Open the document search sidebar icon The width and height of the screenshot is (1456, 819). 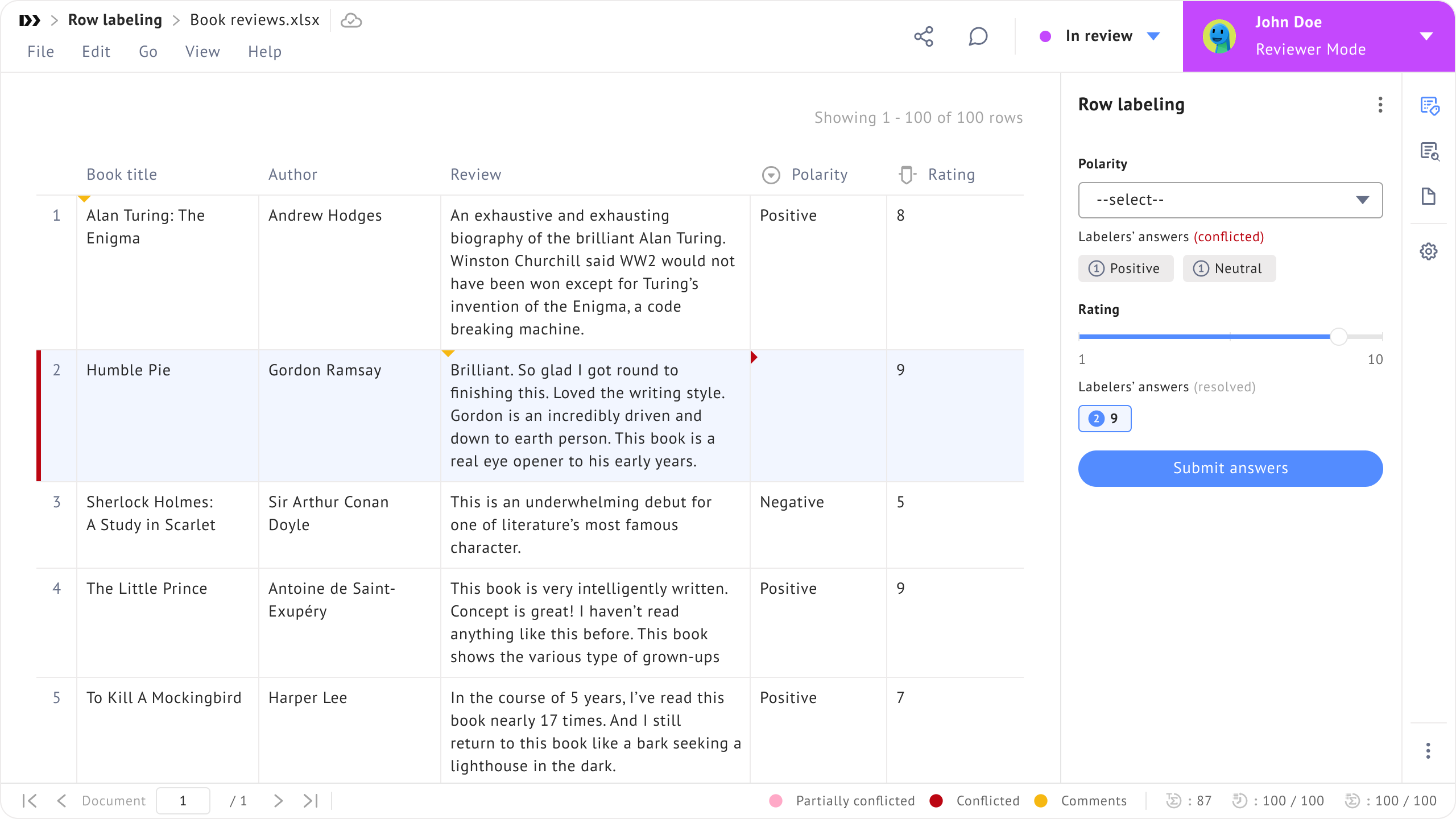point(1429,151)
